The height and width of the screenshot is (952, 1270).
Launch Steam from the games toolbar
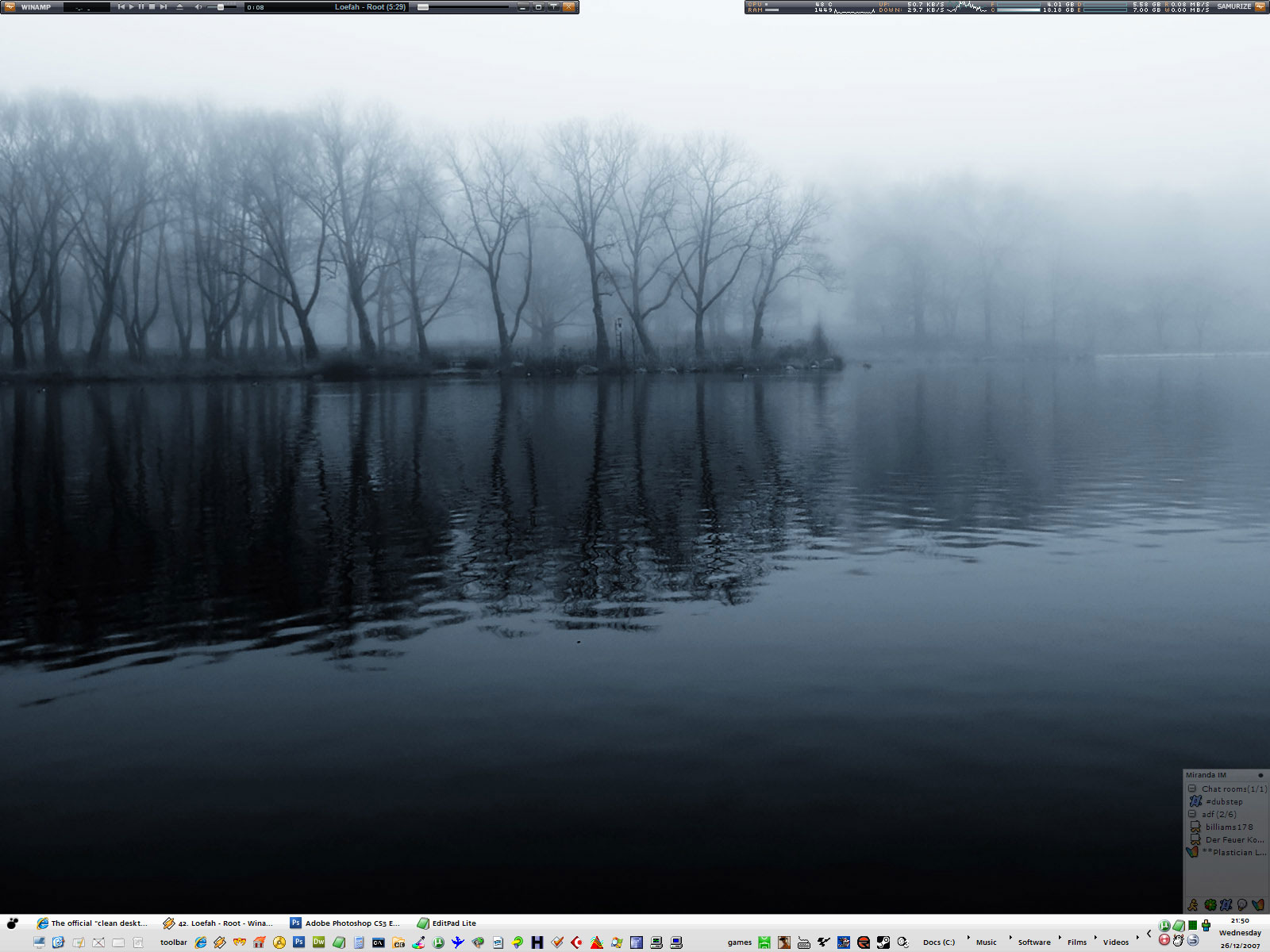pos(883,942)
